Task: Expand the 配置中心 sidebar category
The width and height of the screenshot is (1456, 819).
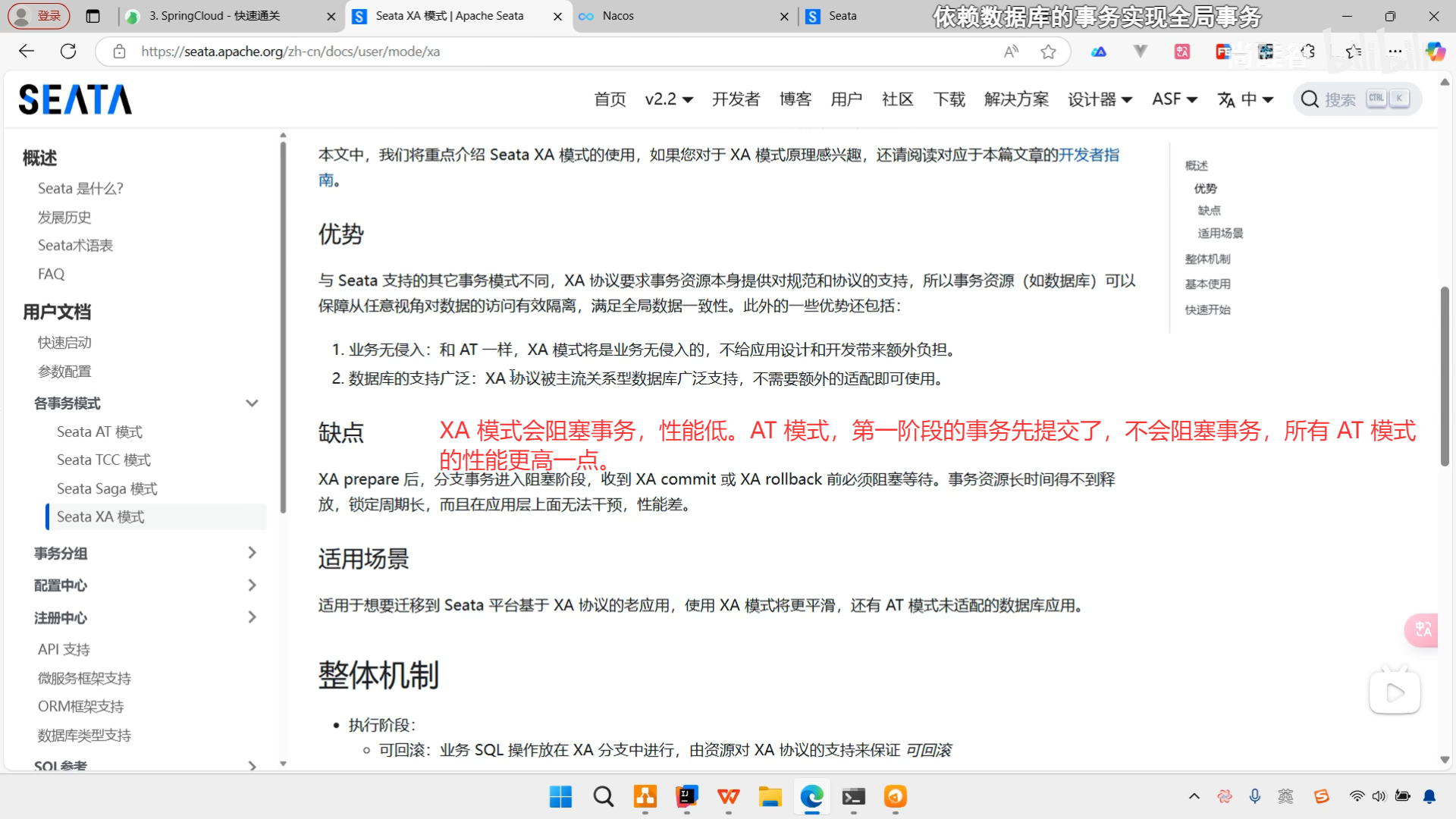Action: pyautogui.click(x=252, y=585)
